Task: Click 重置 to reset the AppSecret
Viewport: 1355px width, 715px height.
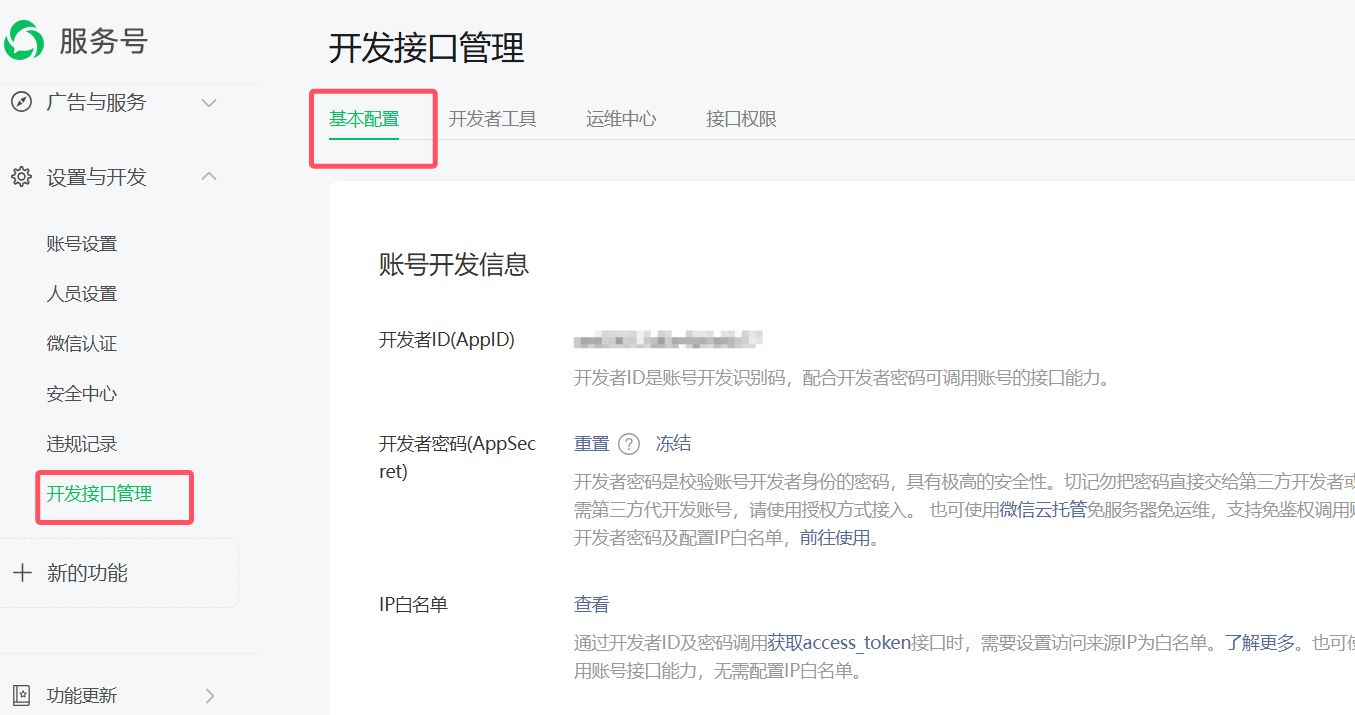Action: pyautogui.click(x=591, y=444)
